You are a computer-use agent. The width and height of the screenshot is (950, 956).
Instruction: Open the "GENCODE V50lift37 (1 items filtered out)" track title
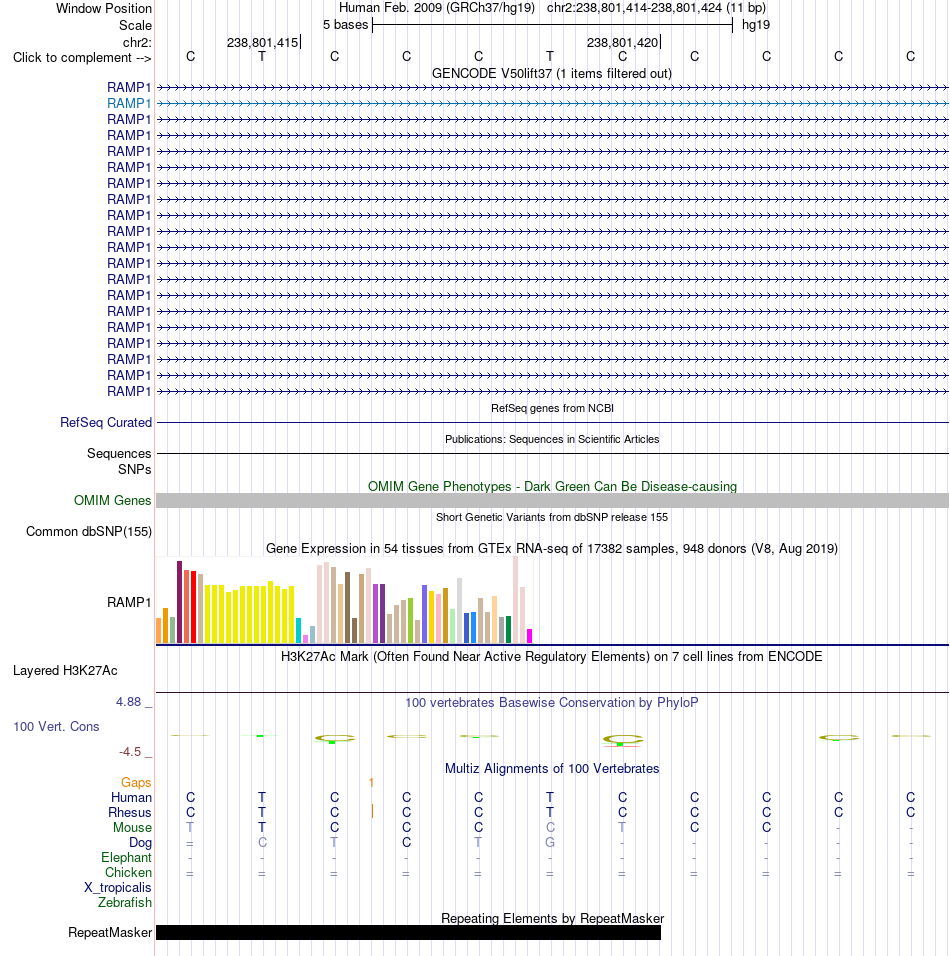(x=552, y=74)
